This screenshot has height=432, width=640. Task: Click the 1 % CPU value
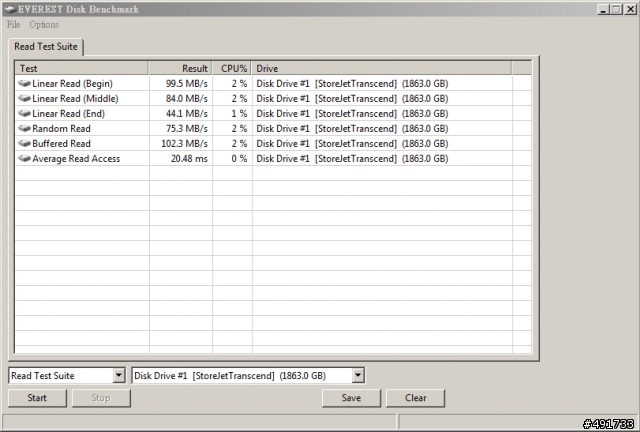click(239, 114)
